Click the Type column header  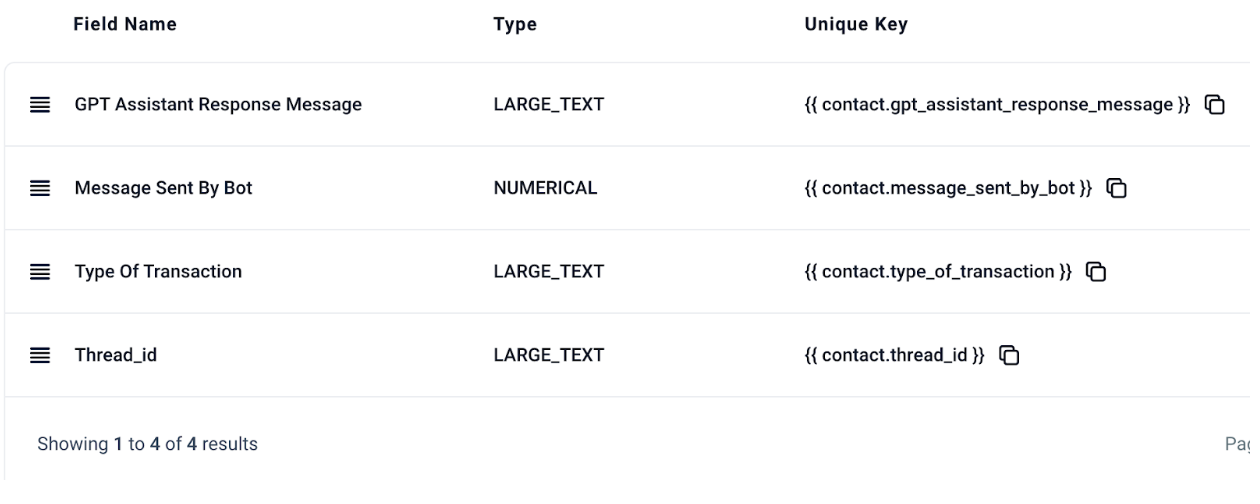point(514,26)
